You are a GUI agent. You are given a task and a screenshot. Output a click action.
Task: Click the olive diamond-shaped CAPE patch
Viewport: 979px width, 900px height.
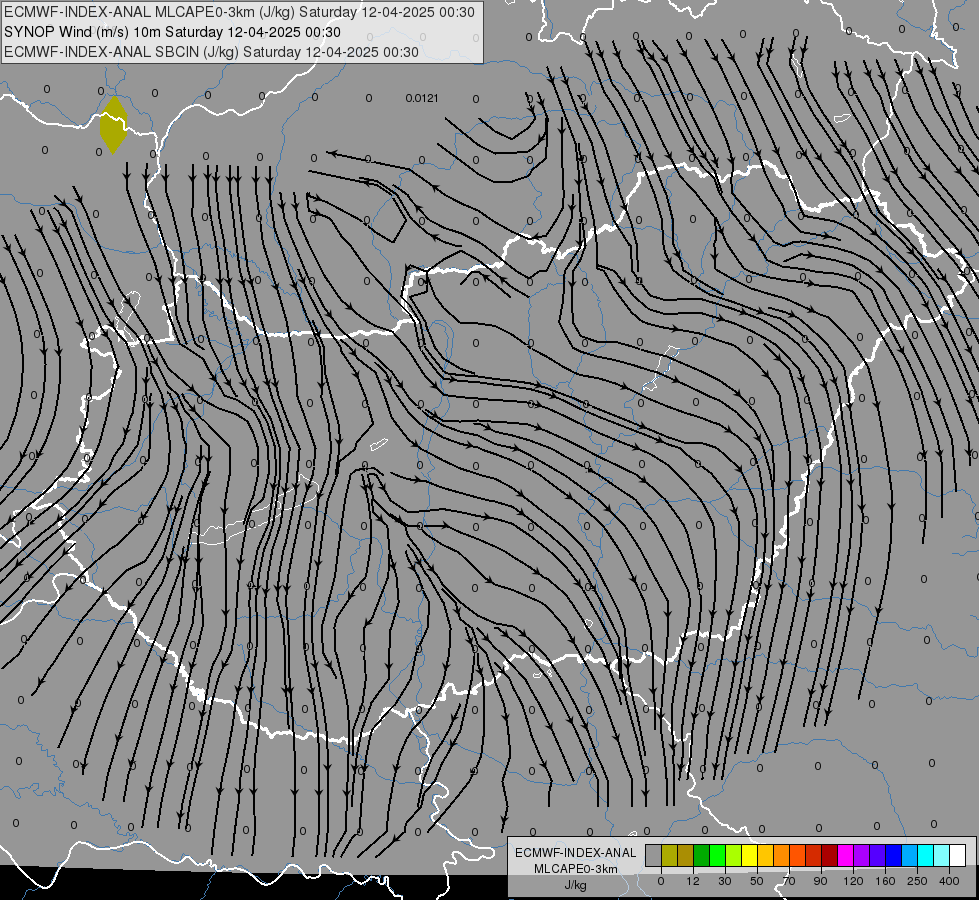[113, 124]
